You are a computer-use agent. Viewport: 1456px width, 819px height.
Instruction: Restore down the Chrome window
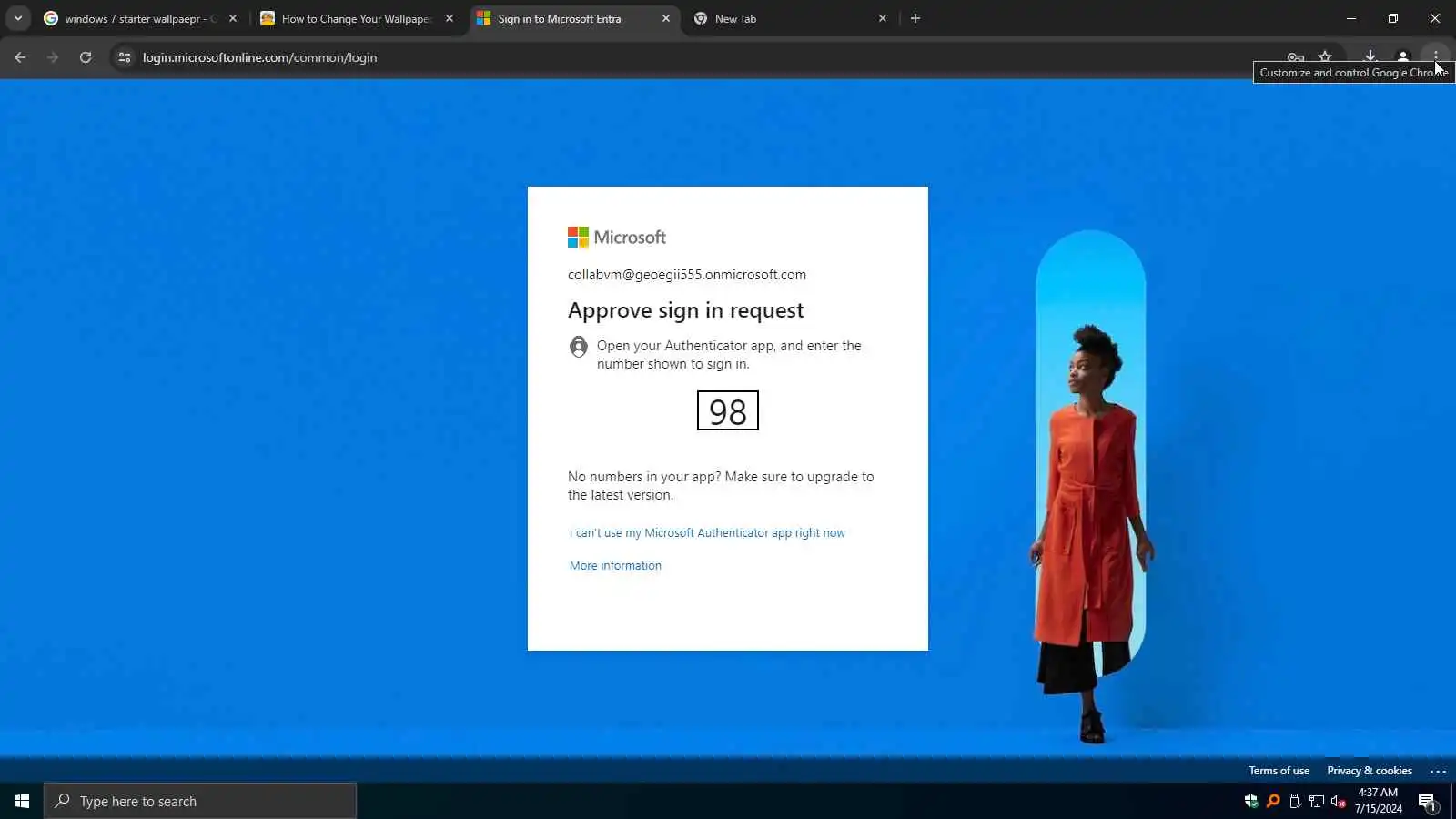coord(1393,18)
